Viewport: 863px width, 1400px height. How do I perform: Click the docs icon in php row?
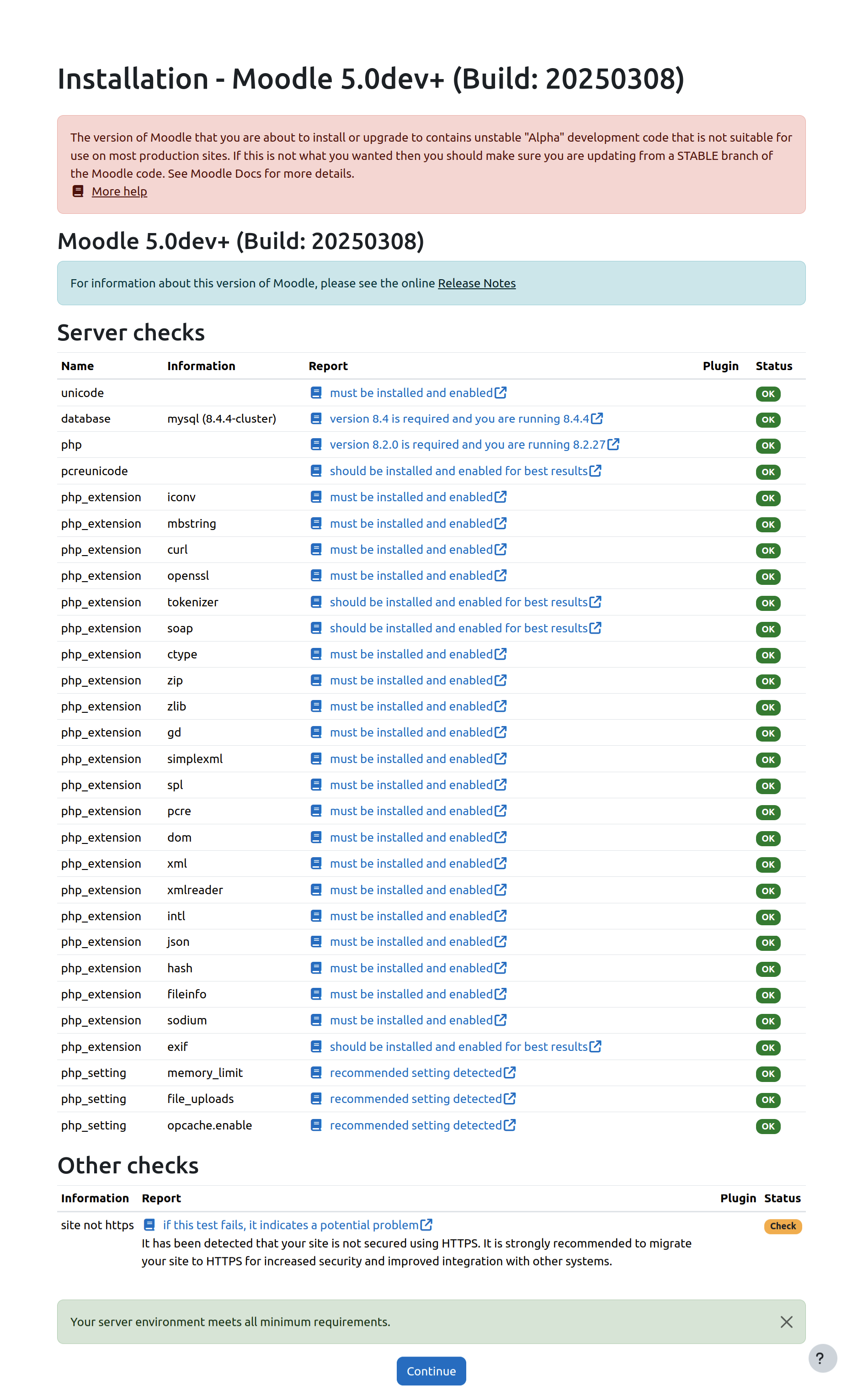click(316, 445)
